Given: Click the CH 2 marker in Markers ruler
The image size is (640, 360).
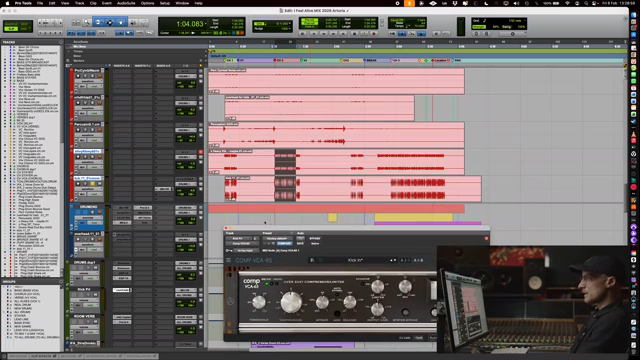Looking at the screenshot, I should [279, 60].
